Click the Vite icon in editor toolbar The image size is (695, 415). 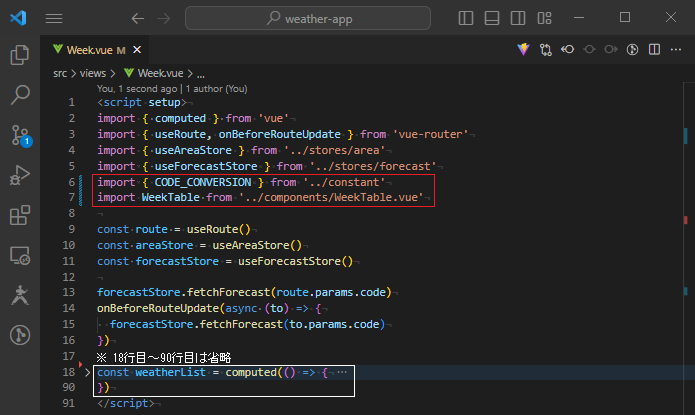pyautogui.click(x=523, y=50)
